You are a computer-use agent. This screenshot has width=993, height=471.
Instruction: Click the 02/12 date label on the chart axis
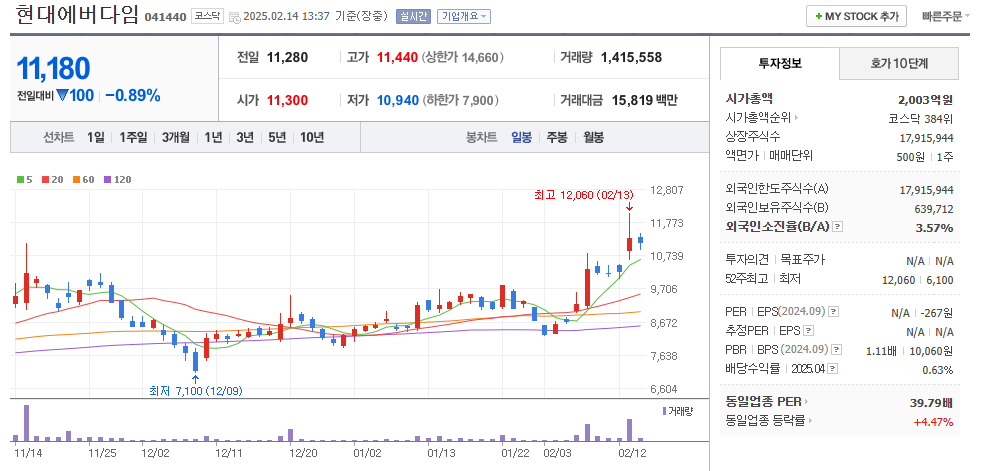[x=631, y=453]
